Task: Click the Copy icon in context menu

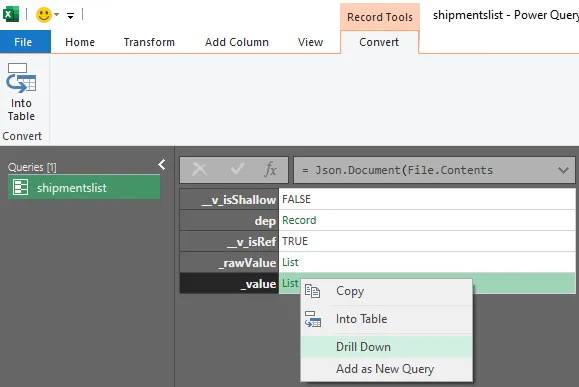Action: coord(312,291)
